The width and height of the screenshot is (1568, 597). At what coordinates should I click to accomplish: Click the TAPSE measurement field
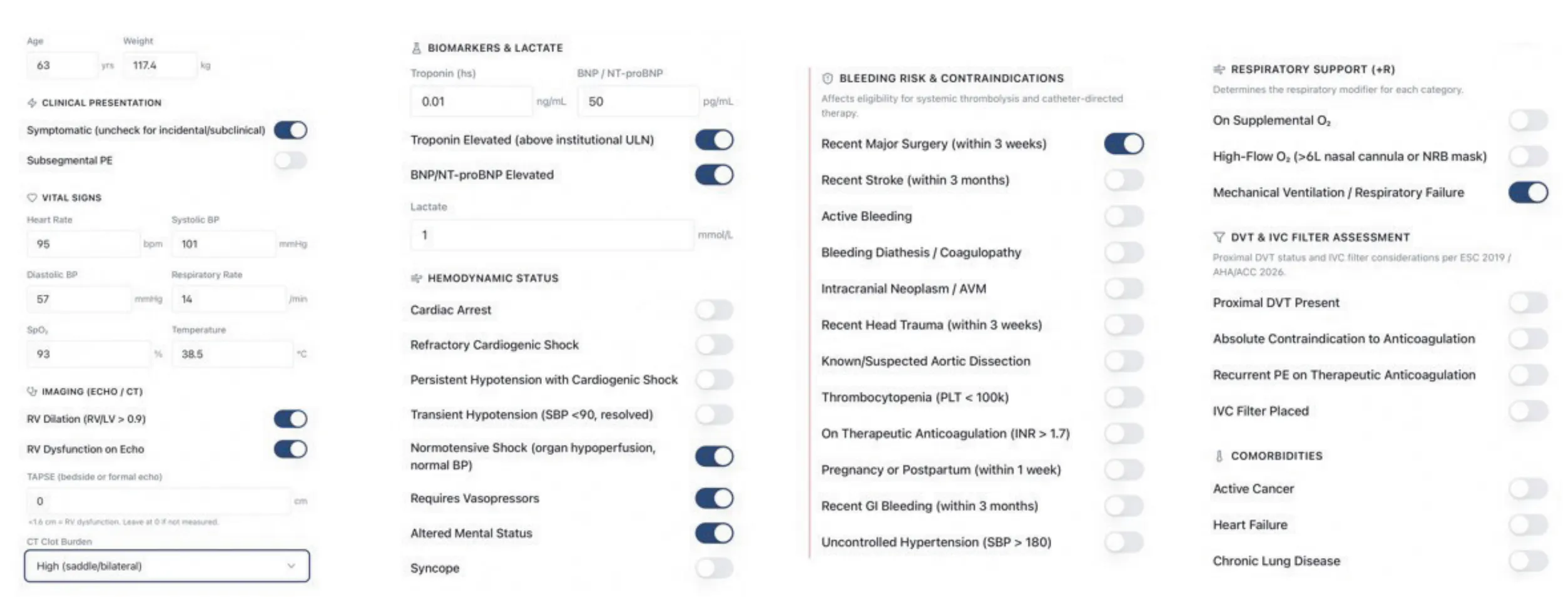point(158,501)
